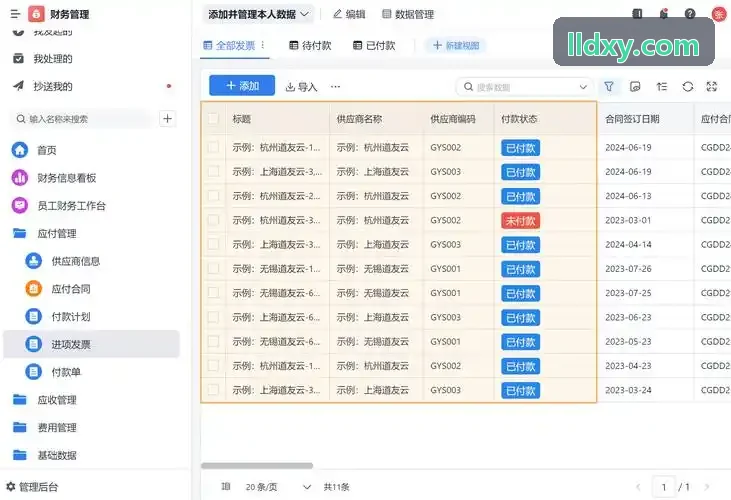731x500 pixels.
Task: Click the 合同签订日期 column header
Action: (632, 119)
